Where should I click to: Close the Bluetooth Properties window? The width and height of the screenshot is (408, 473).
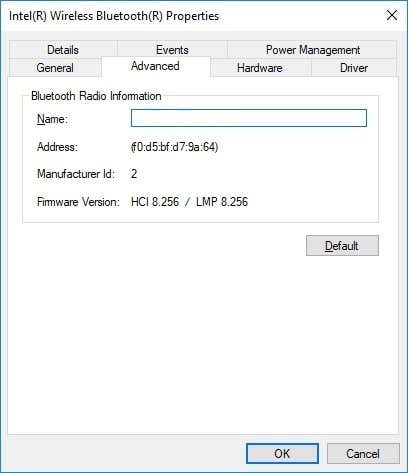pos(392,15)
